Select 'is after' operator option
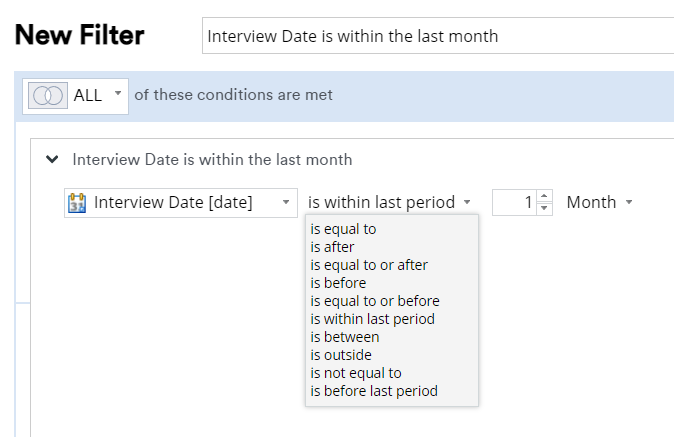Screen dimensions: 674x437 click(x=332, y=247)
